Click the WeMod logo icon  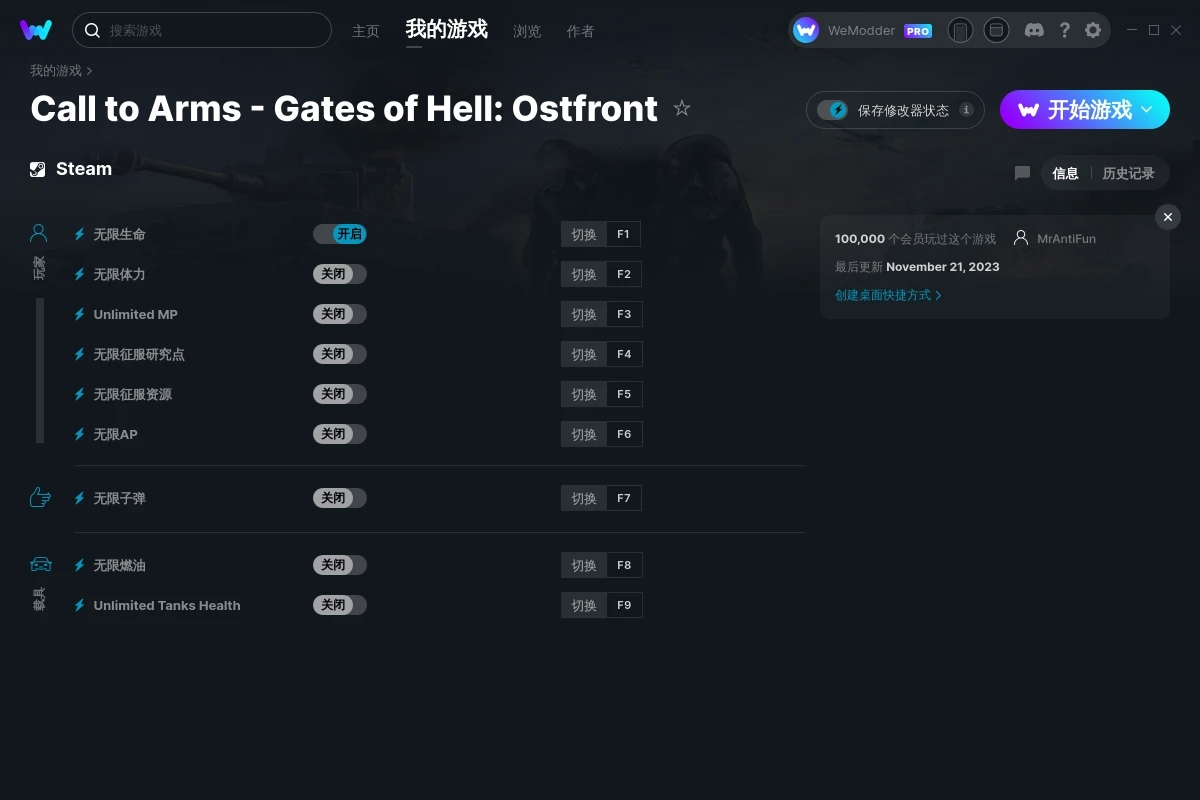[36, 30]
